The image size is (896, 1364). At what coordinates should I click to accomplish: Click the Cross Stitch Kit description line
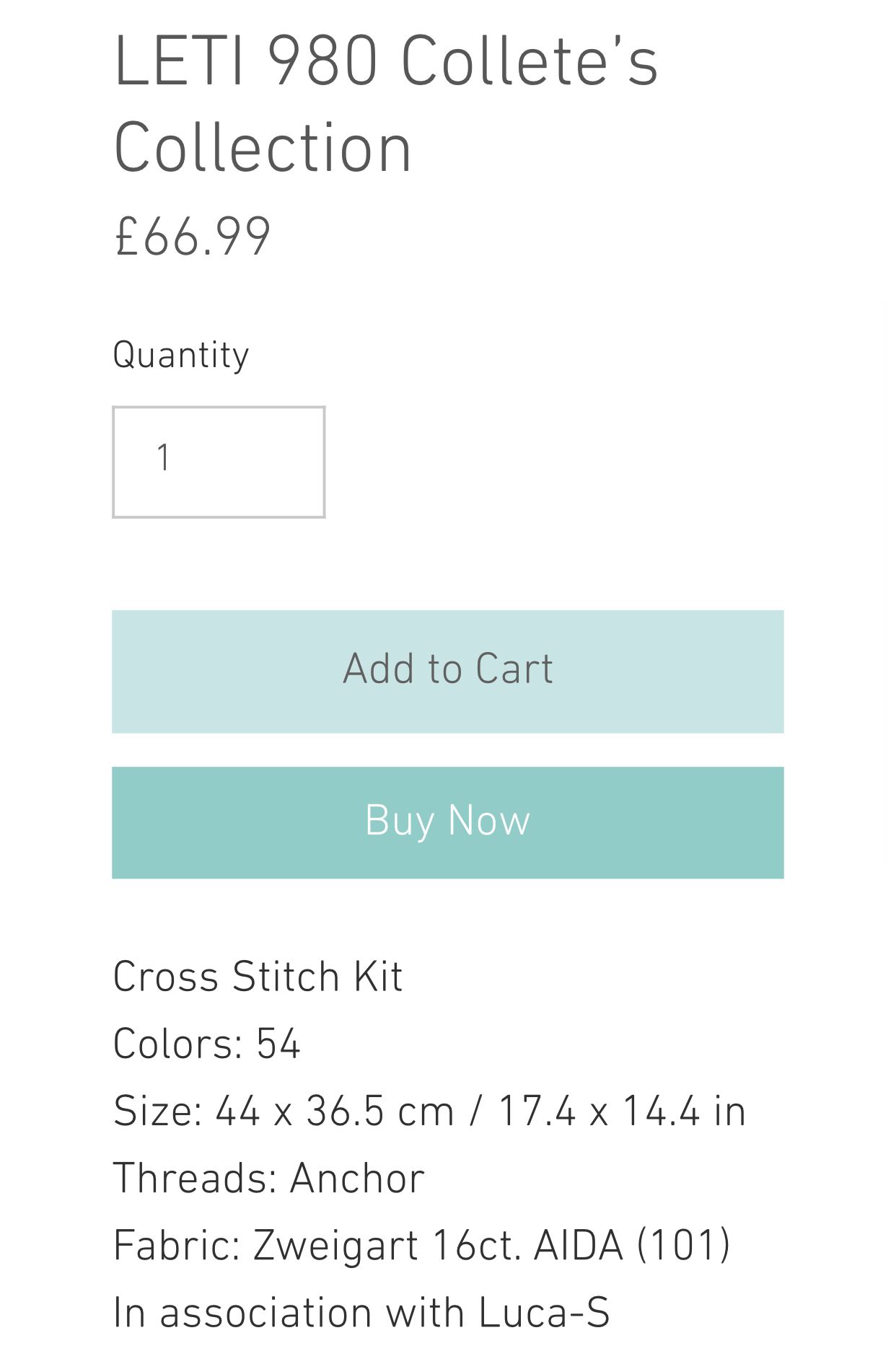point(258,977)
